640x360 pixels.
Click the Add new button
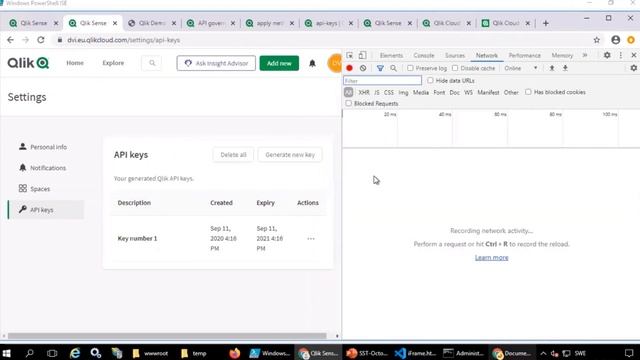pos(279,63)
